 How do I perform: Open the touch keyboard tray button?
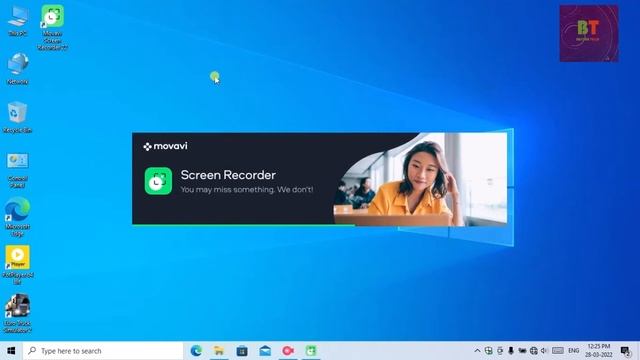558,351
